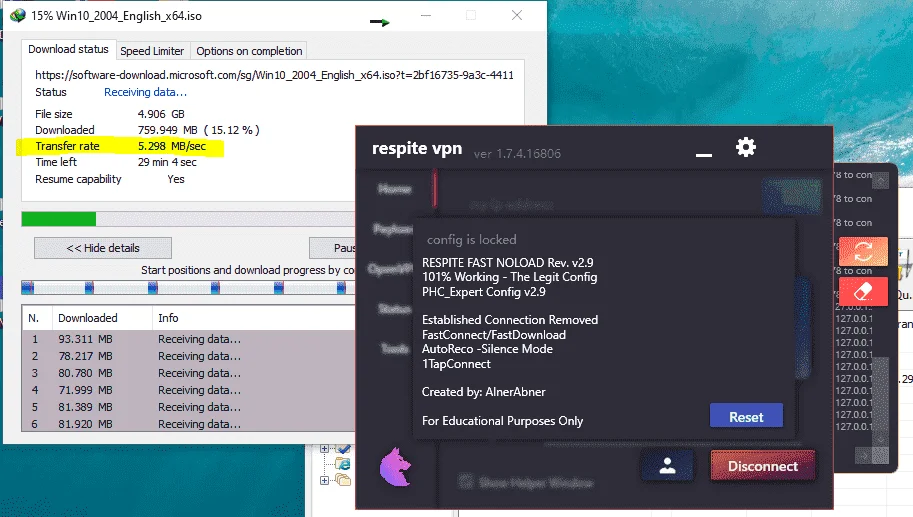
Task: Select connection row with 71.999 MB
Action: [189, 390]
